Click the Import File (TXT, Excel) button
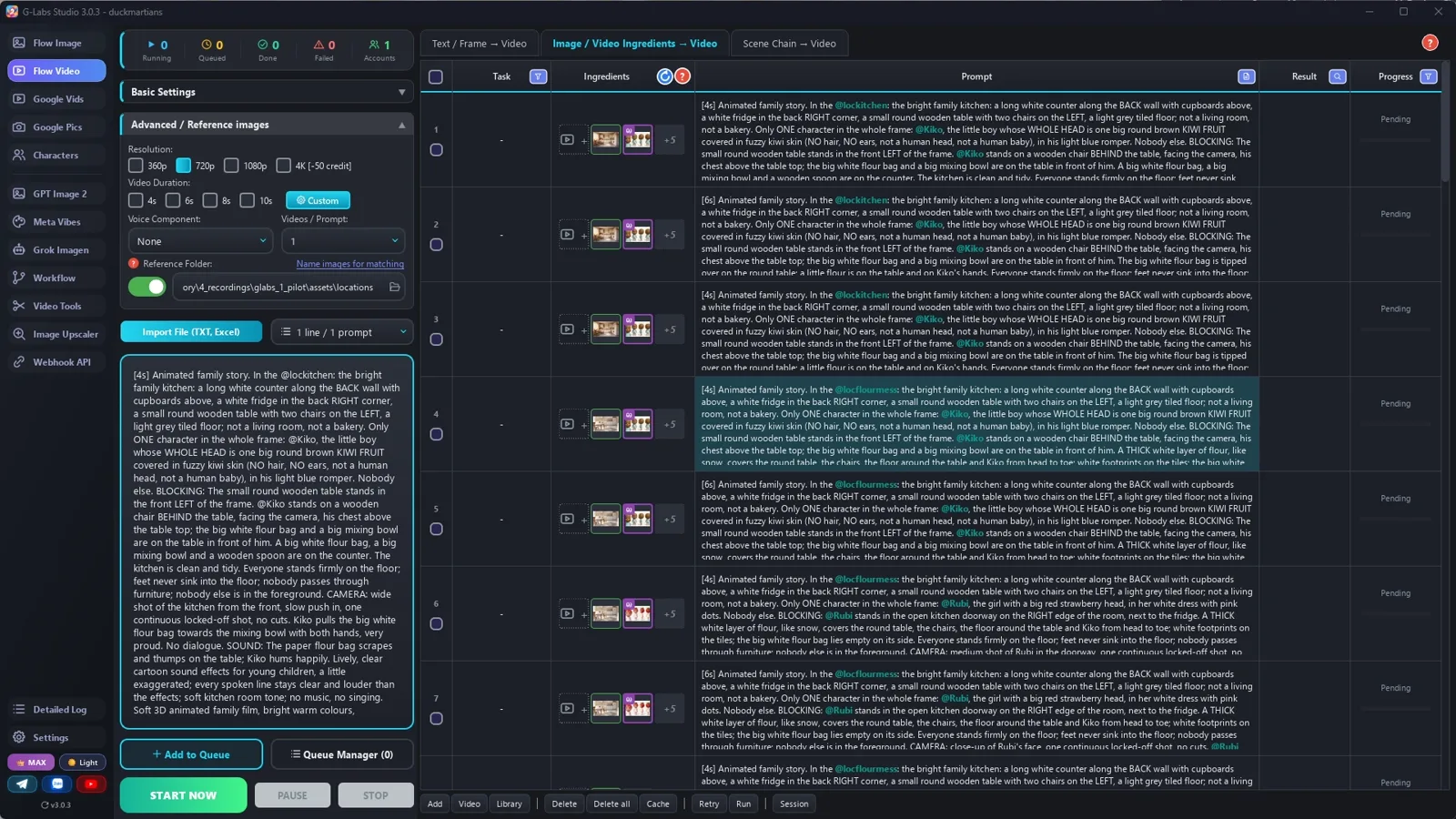 (191, 332)
